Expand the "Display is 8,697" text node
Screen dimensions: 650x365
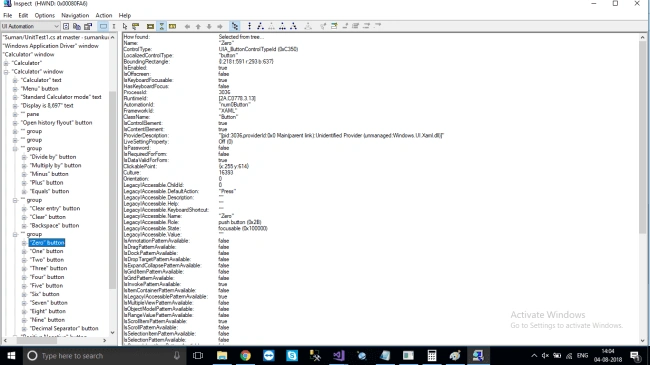pyautogui.click(x=15, y=106)
